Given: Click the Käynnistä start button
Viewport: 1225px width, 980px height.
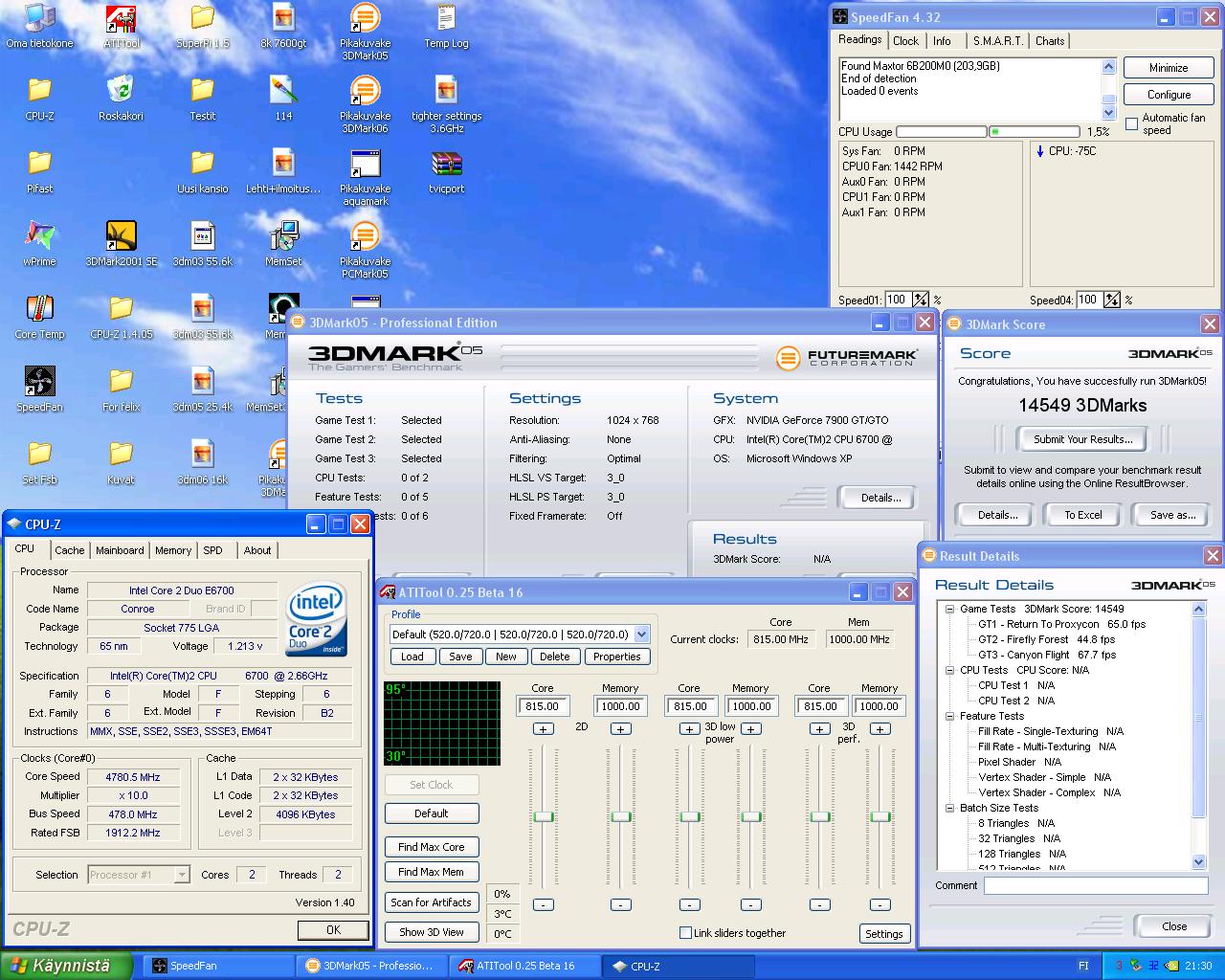Looking at the screenshot, I should tap(66, 966).
